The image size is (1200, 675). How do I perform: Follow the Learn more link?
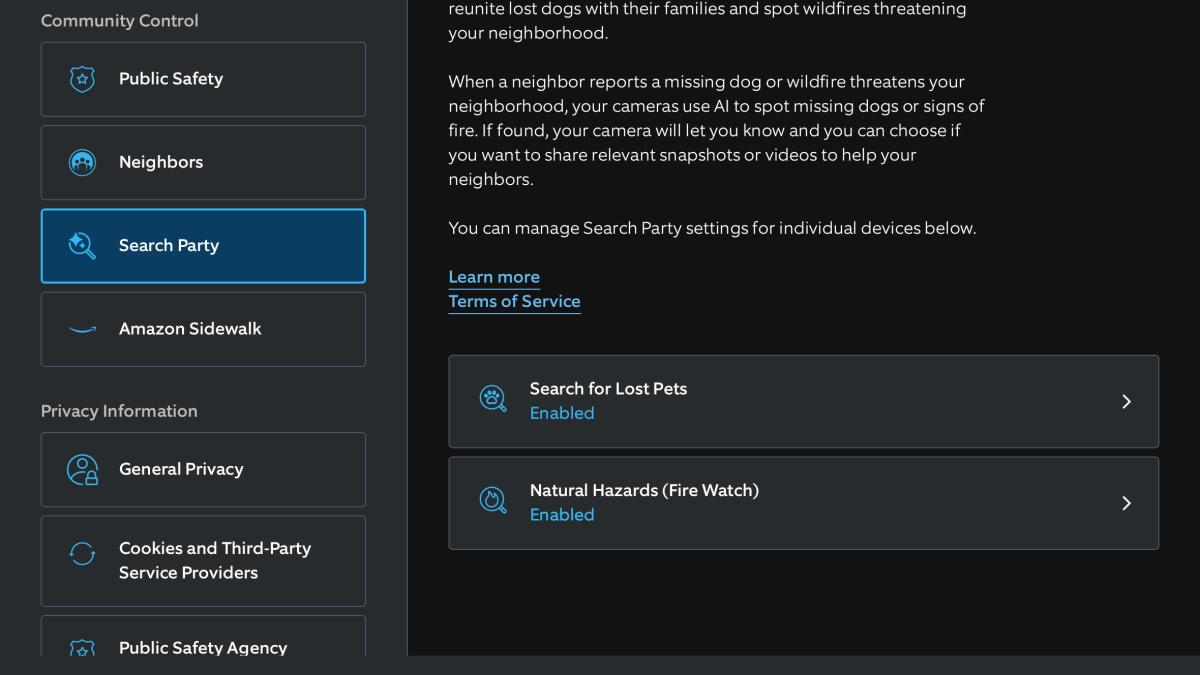pyautogui.click(x=494, y=277)
